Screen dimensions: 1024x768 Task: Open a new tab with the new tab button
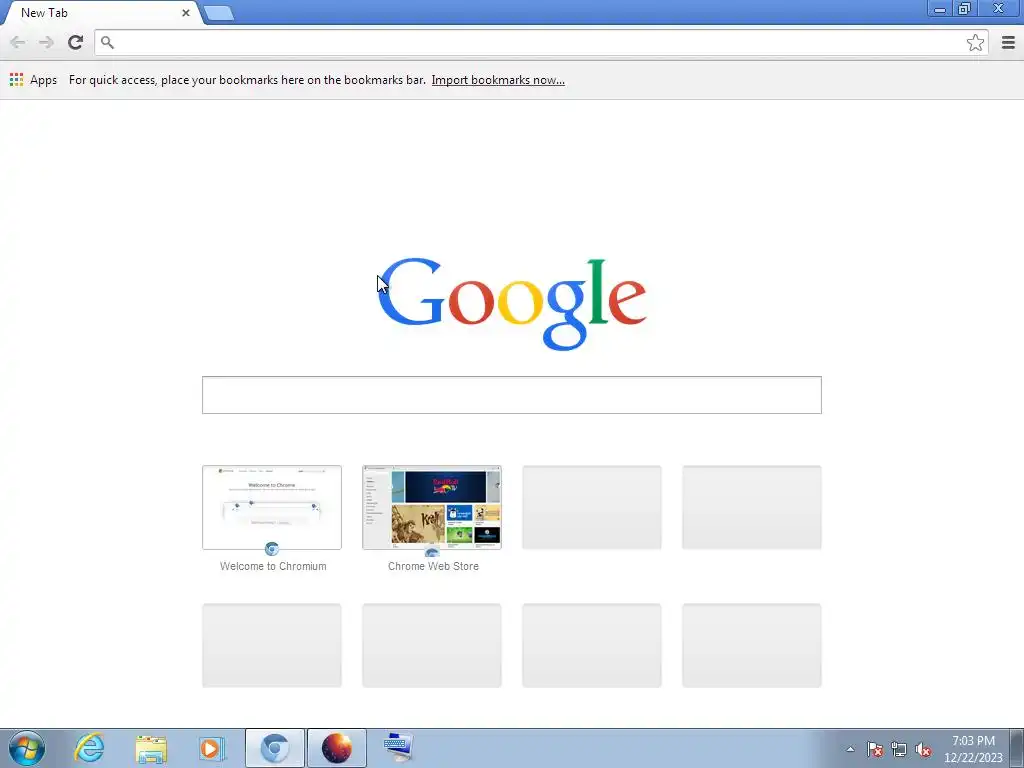[218, 12]
